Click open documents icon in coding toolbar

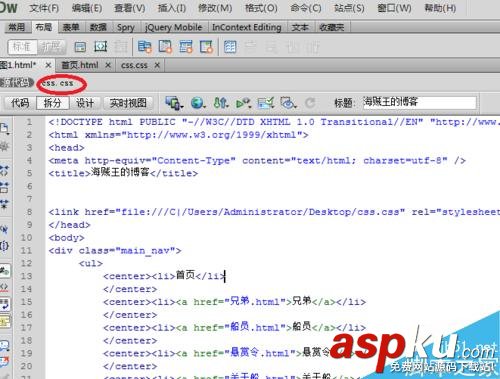[x=5, y=128]
